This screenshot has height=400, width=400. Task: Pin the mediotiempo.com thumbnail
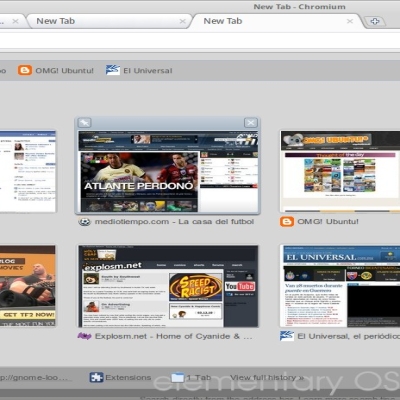pyautogui.click(x=85, y=123)
